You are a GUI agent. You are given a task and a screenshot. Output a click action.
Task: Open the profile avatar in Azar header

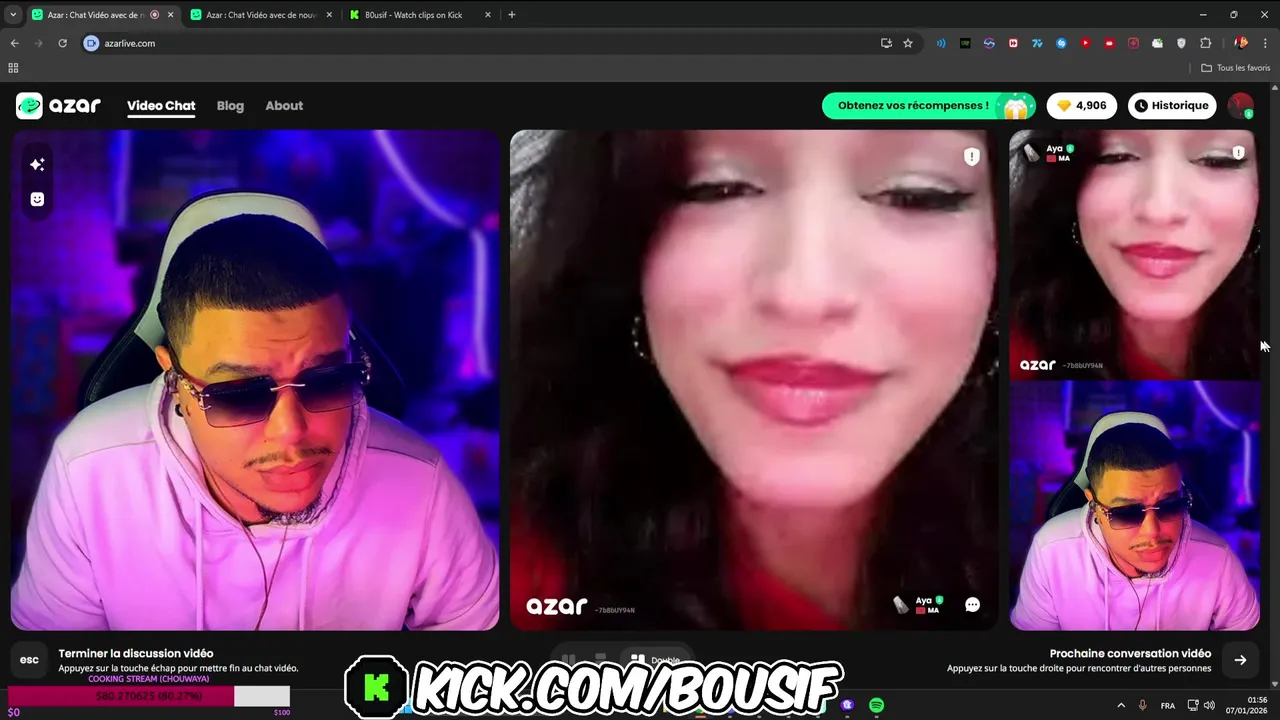[x=1241, y=105]
